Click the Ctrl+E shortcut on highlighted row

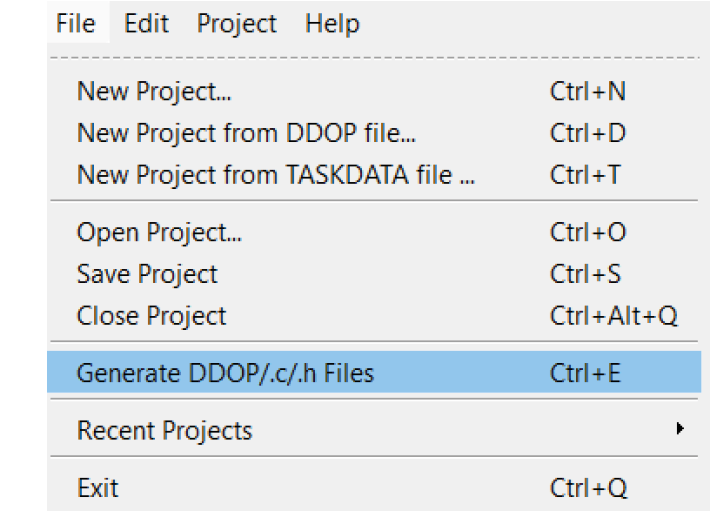(x=585, y=372)
